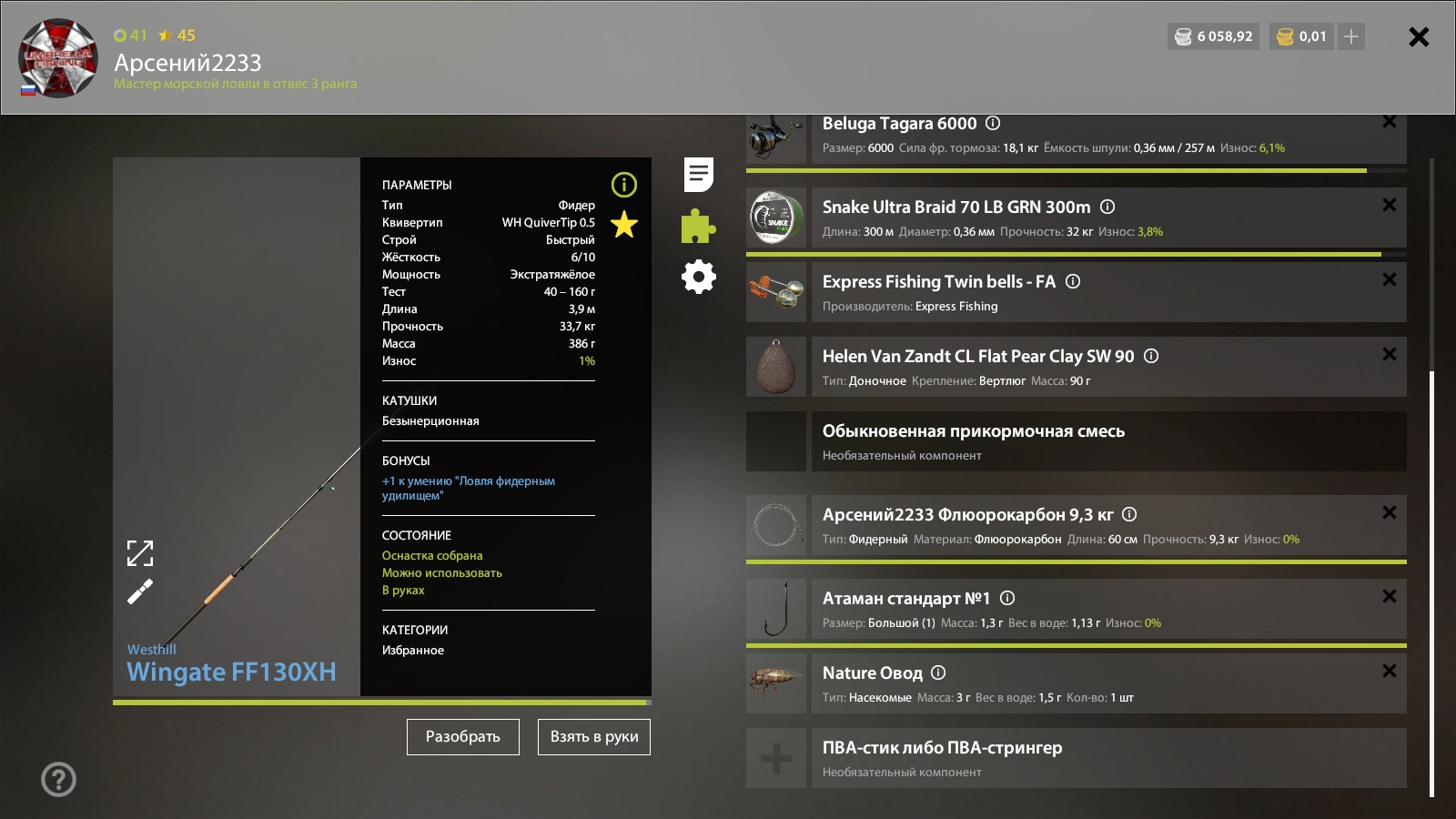The width and height of the screenshot is (1456, 819).
Task: Click the level 41 indicator
Action: pyautogui.click(x=130, y=35)
